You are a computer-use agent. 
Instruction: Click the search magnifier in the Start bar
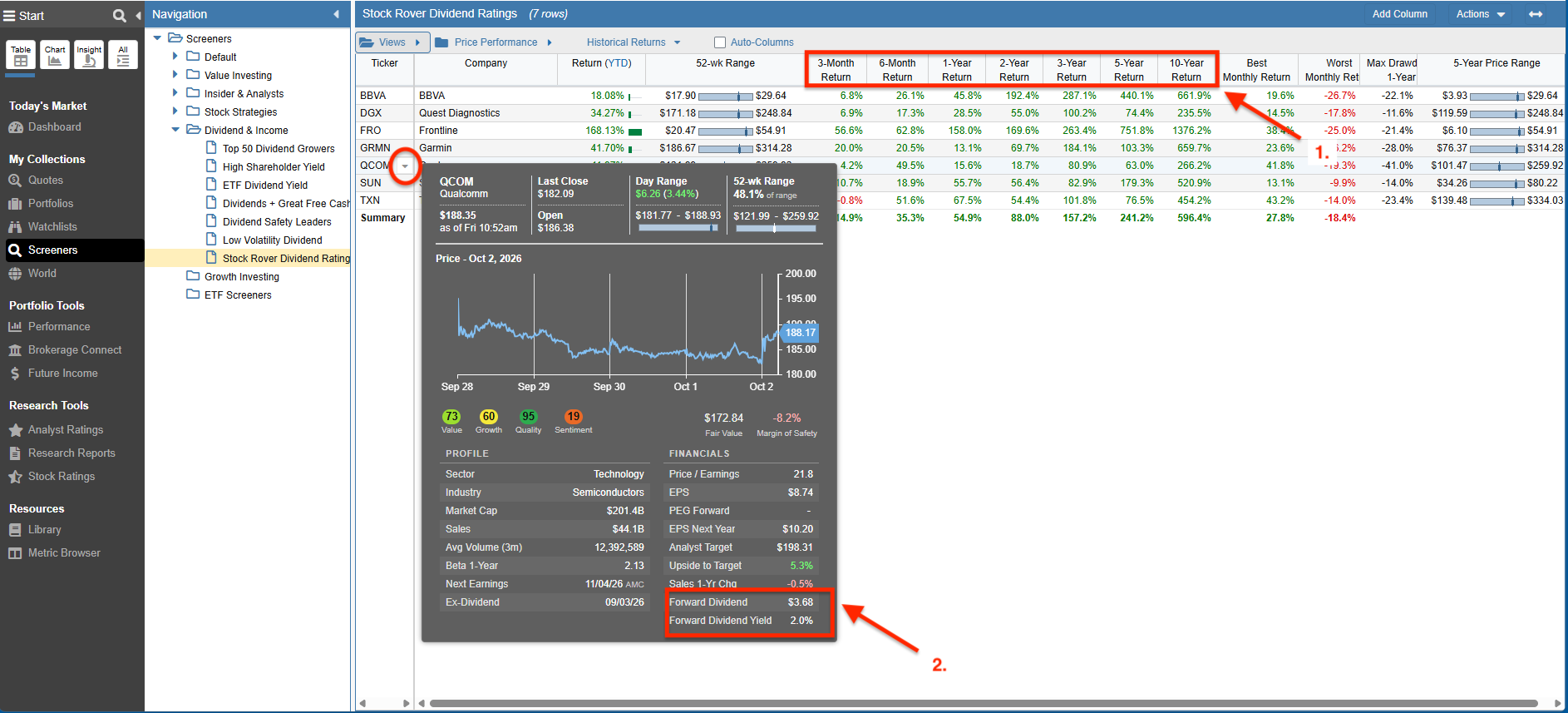(120, 15)
